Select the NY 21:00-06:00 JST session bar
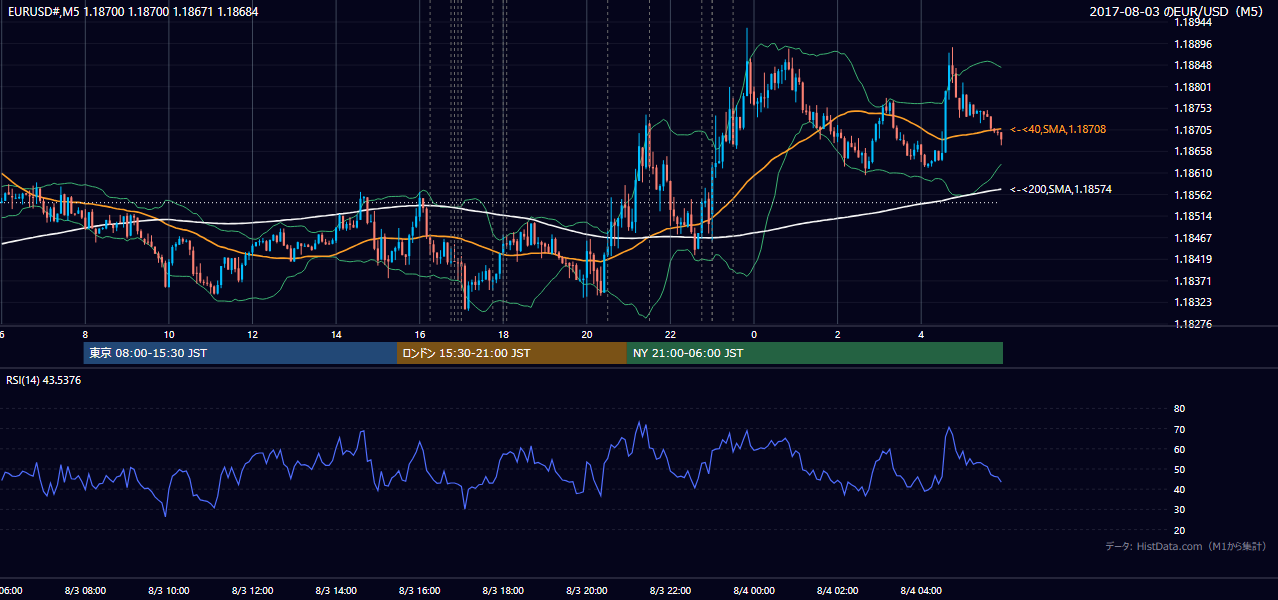The width and height of the screenshot is (1278, 600). 815,353
